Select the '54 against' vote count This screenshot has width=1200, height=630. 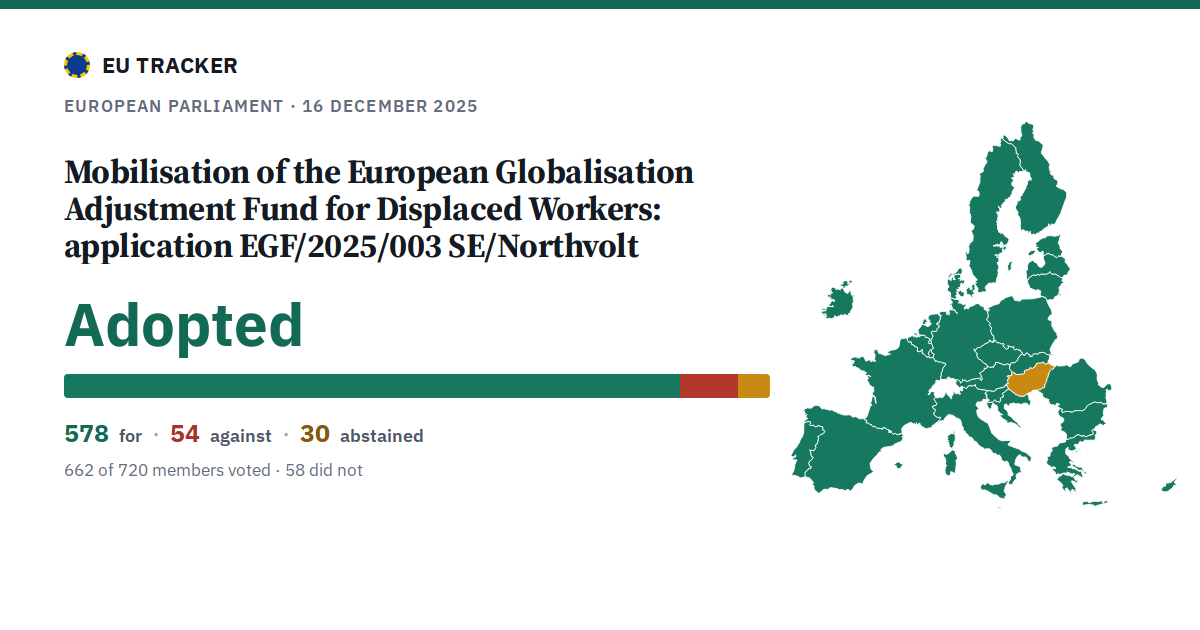click(220, 435)
